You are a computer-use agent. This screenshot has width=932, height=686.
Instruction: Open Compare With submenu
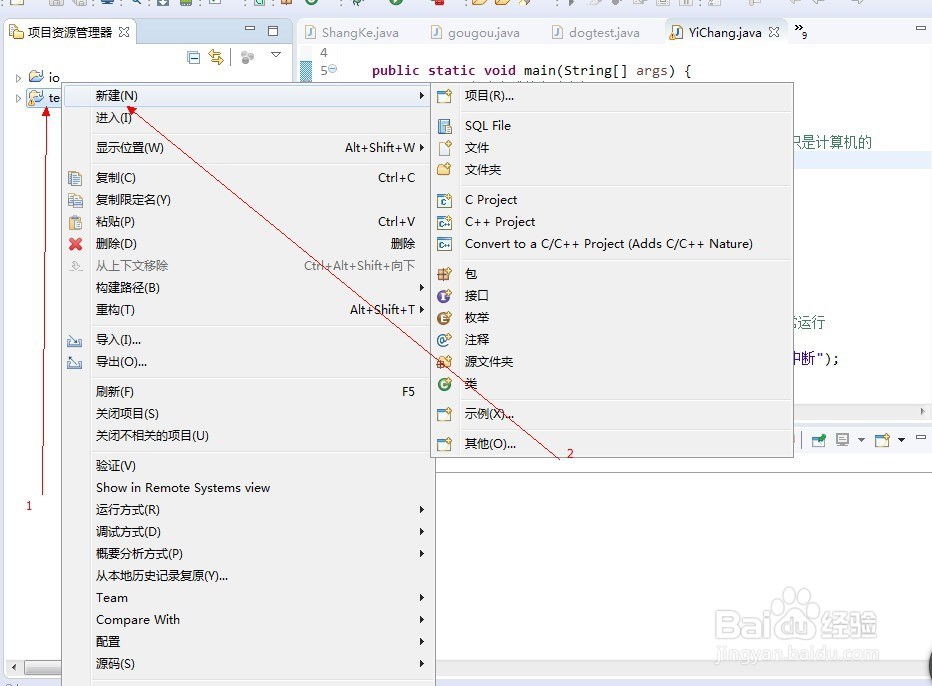point(246,619)
